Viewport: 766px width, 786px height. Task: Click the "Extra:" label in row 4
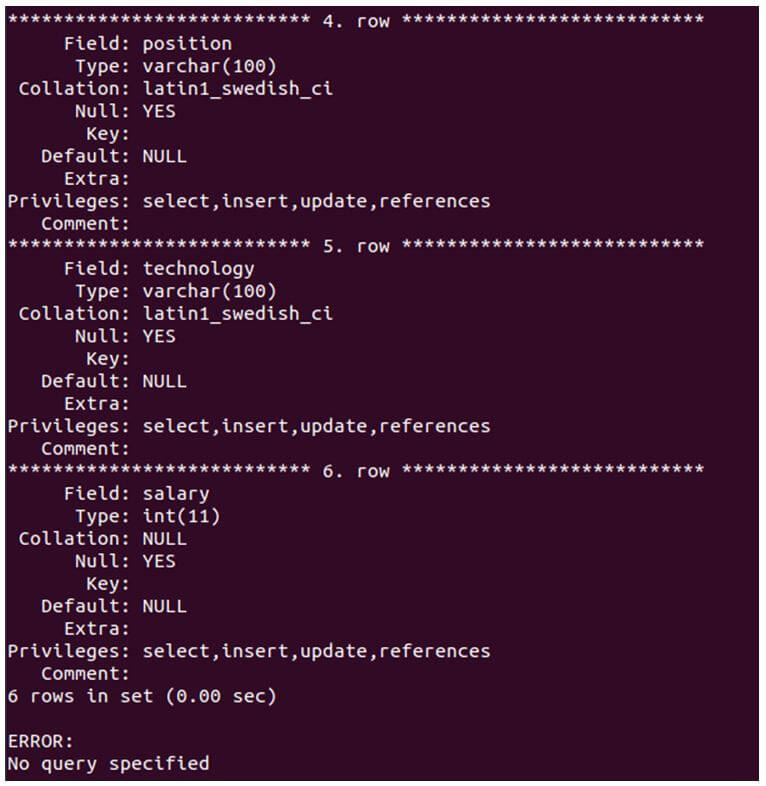point(97,178)
